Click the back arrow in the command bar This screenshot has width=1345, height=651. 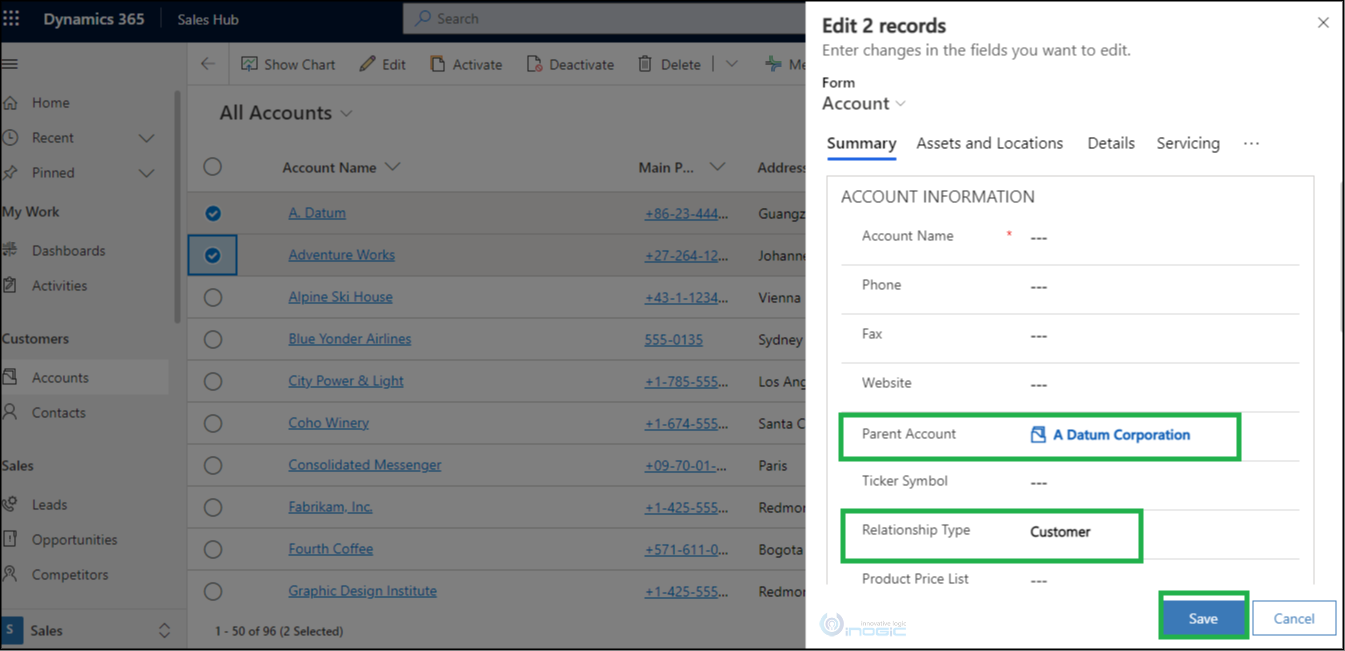pyautogui.click(x=208, y=64)
